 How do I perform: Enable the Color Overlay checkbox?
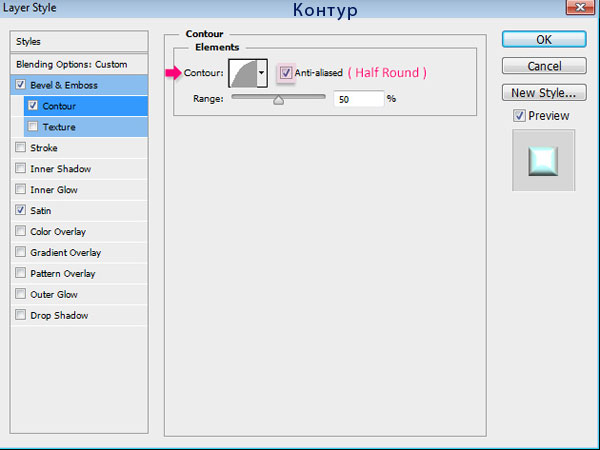21,231
